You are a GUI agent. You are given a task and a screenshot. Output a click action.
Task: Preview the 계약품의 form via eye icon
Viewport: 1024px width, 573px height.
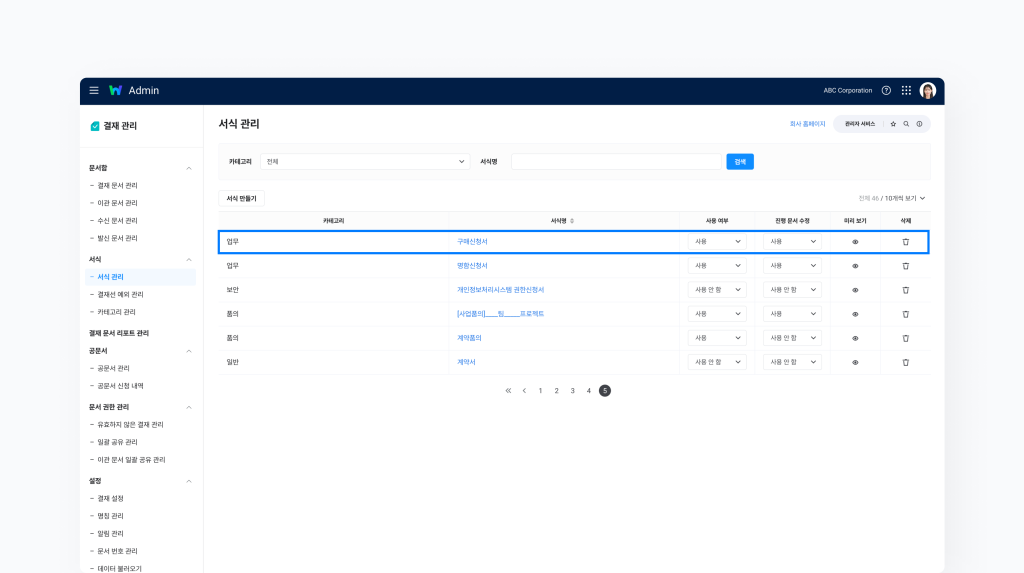(x=855, y=338)
